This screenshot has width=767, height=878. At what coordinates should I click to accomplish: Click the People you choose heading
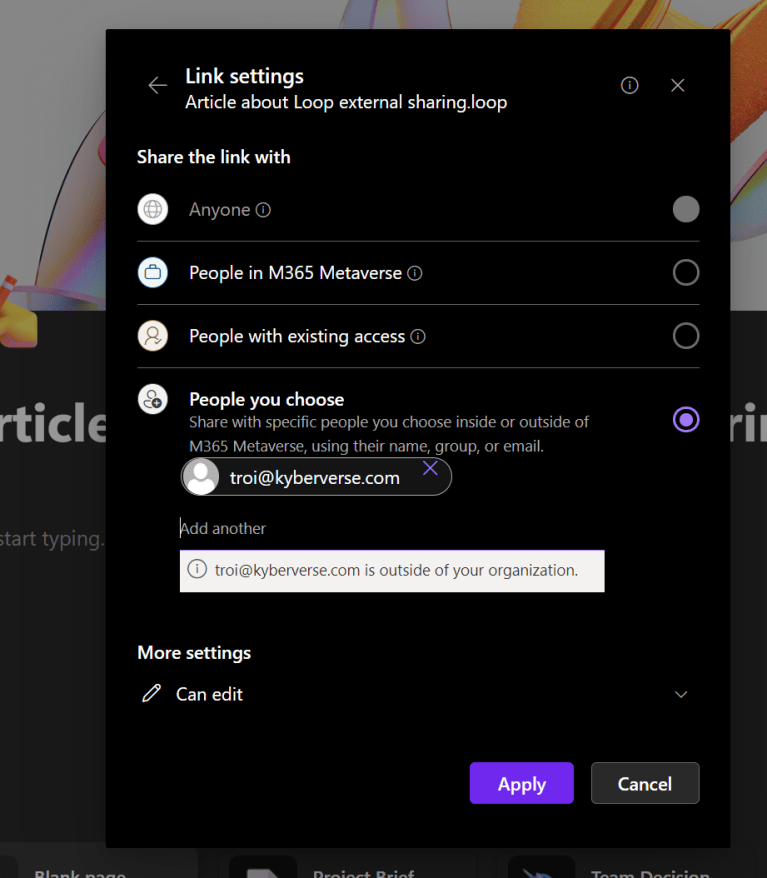click(266, 399)
